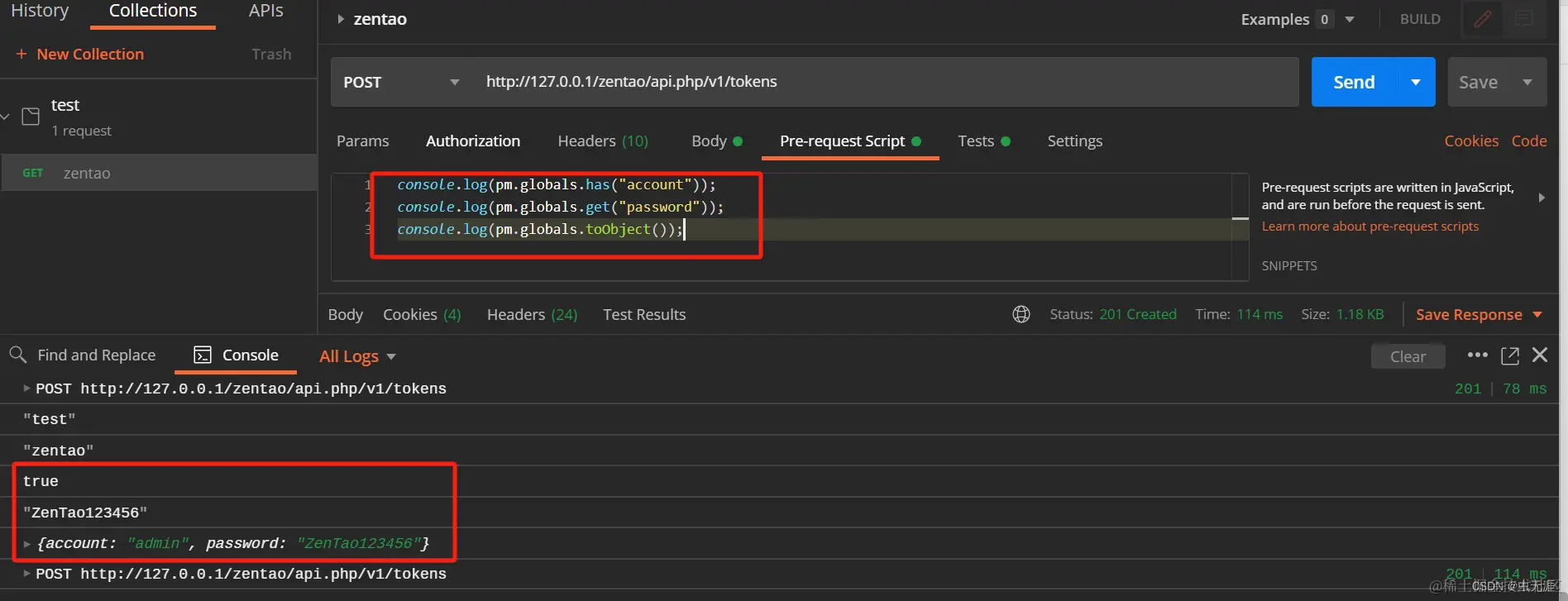This screenshot has height=601, width=1568.
Task: Open the comments icon beside the pencil
Action: 1524,19
